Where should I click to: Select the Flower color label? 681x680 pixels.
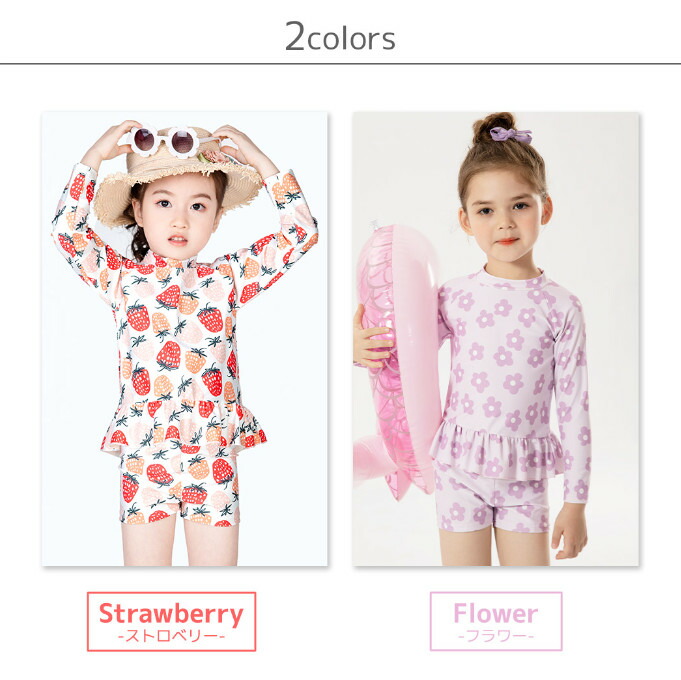(496, 621)
